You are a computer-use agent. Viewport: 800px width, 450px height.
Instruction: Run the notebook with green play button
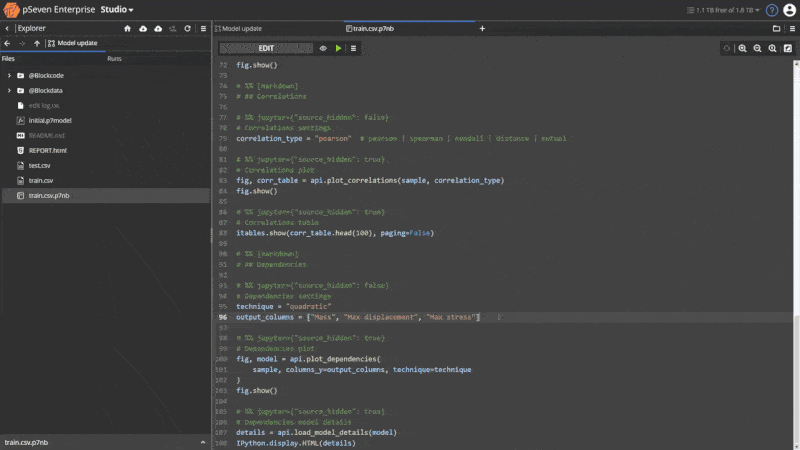point(338,48)
